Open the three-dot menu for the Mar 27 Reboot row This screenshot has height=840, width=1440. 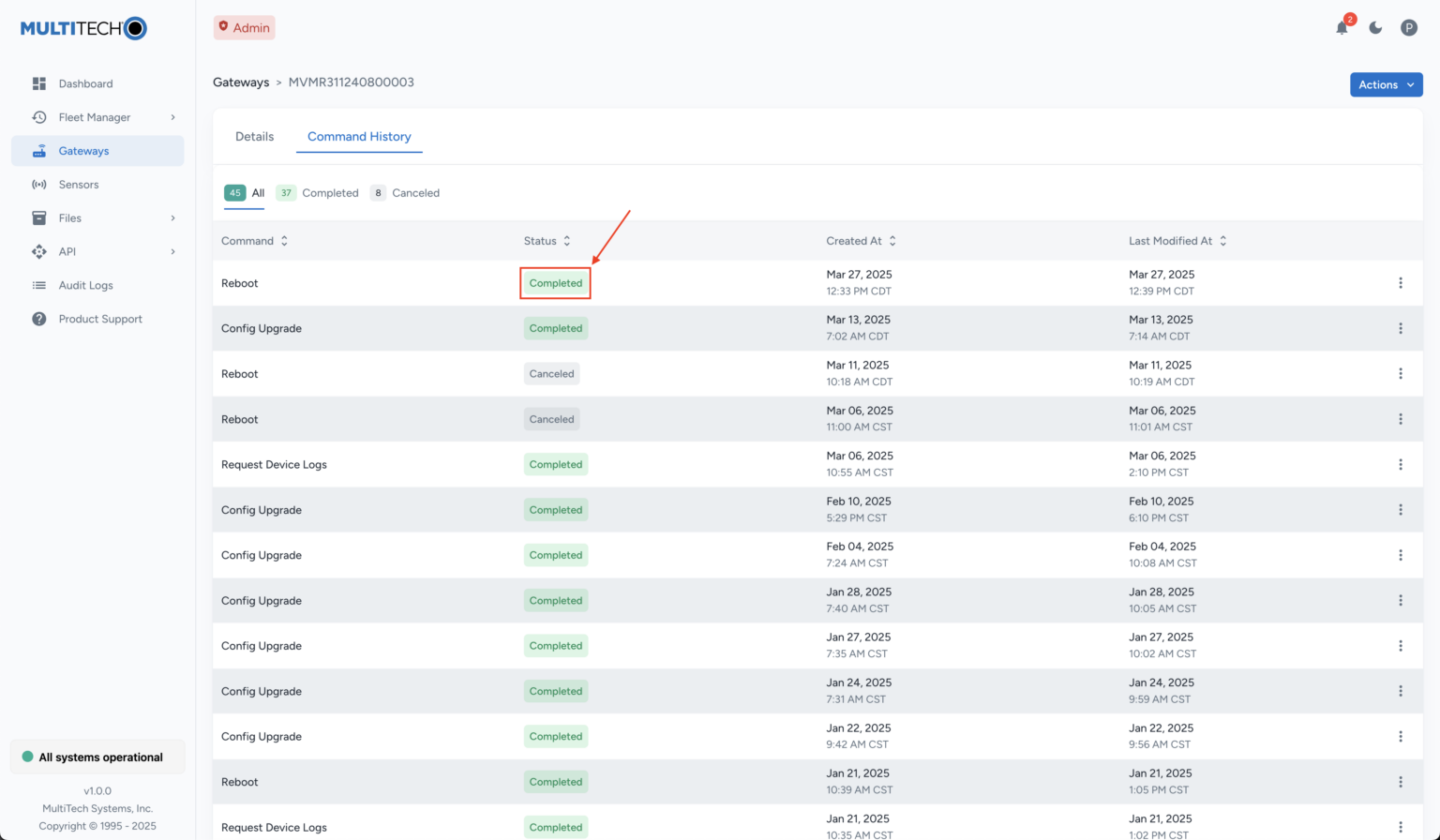1400,283
